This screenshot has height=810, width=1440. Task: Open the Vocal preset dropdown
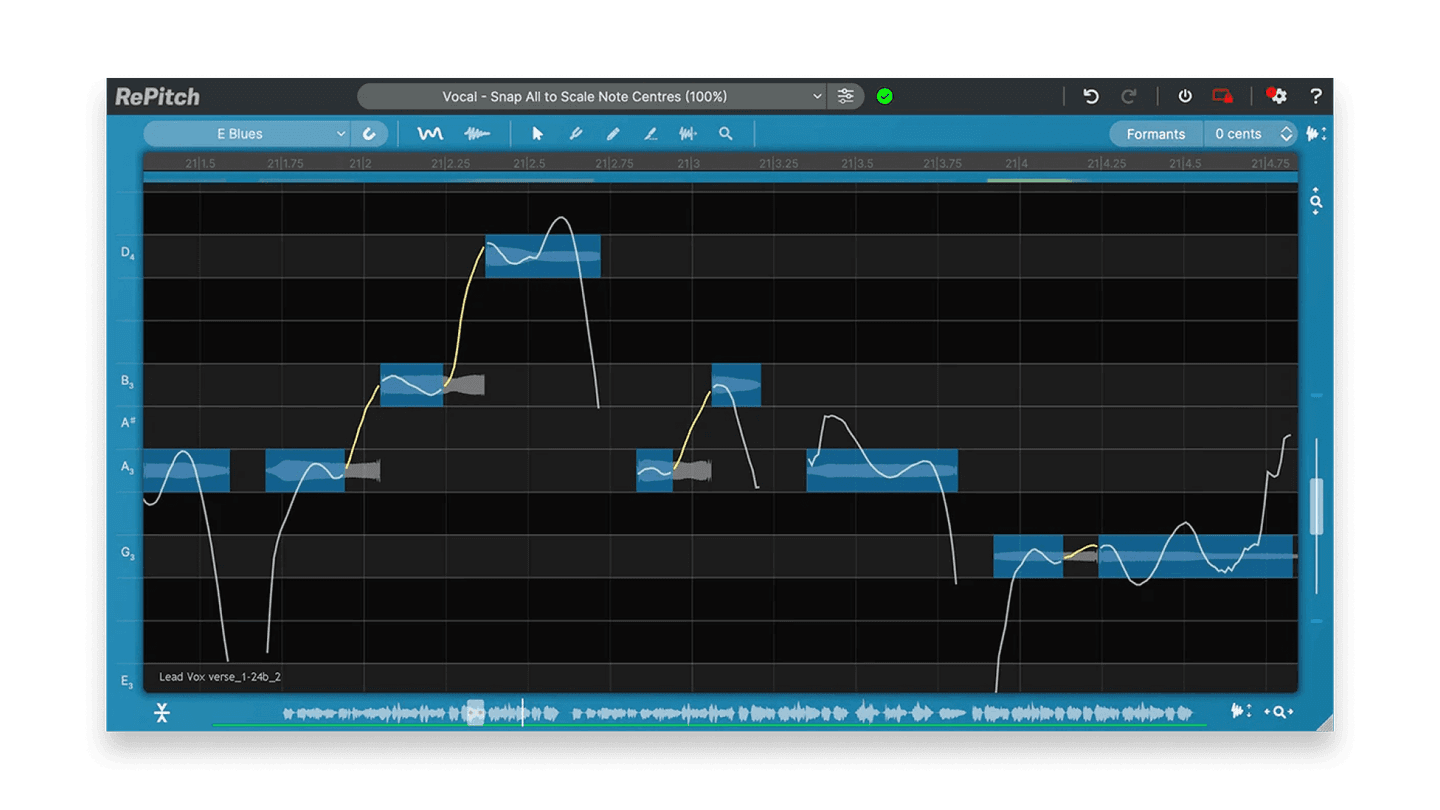point(591,97)
